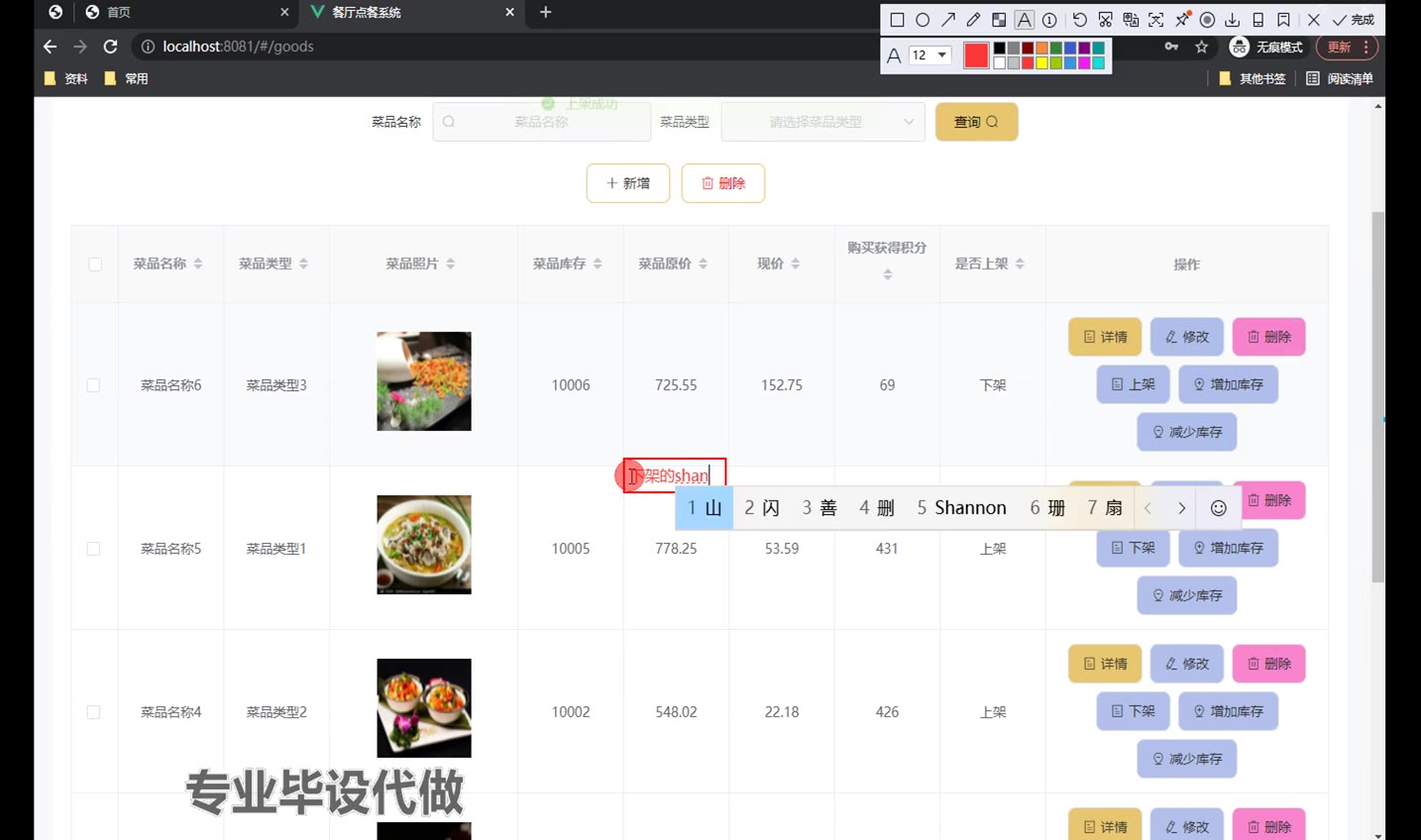Cancel the screenshot with X icon
The width and height of the screenshot is (1421, 840).
pyautogui.click(x=1313, y=20)
